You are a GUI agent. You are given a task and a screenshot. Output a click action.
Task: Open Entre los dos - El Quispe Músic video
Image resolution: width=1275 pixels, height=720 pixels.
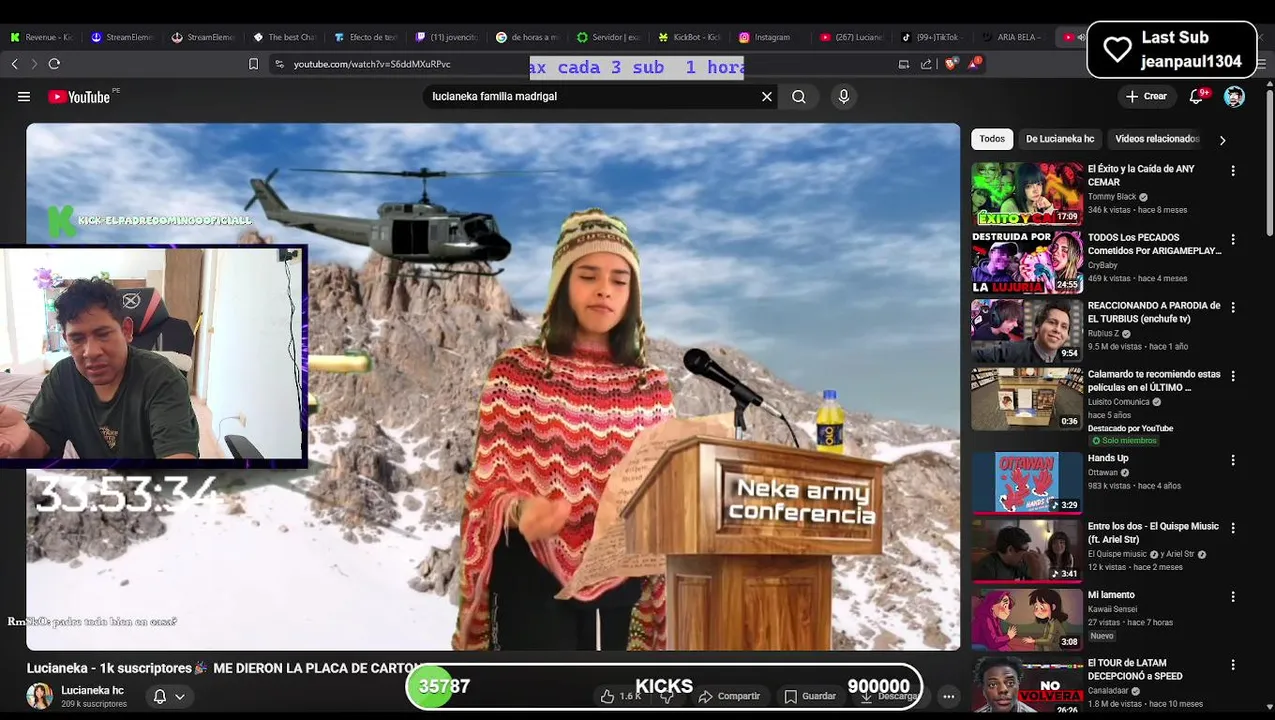click(x=1153, y=532)
